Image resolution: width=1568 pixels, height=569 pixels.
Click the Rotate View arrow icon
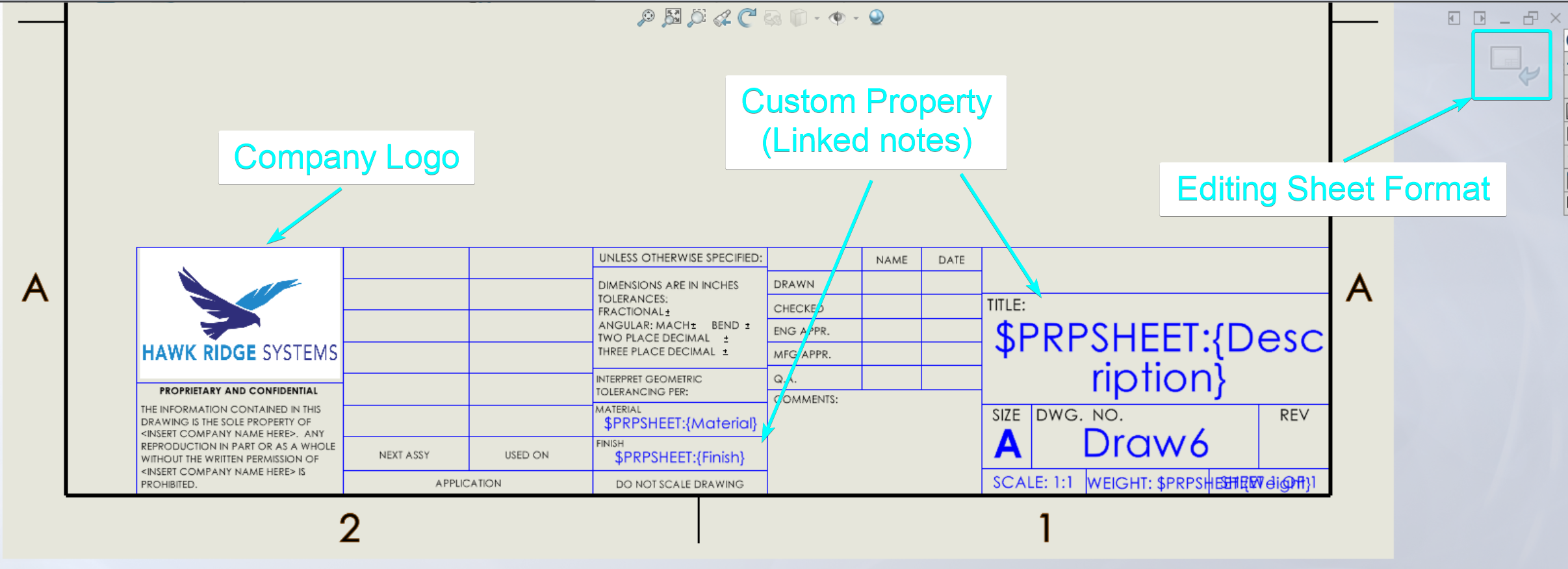pos(747,18)
